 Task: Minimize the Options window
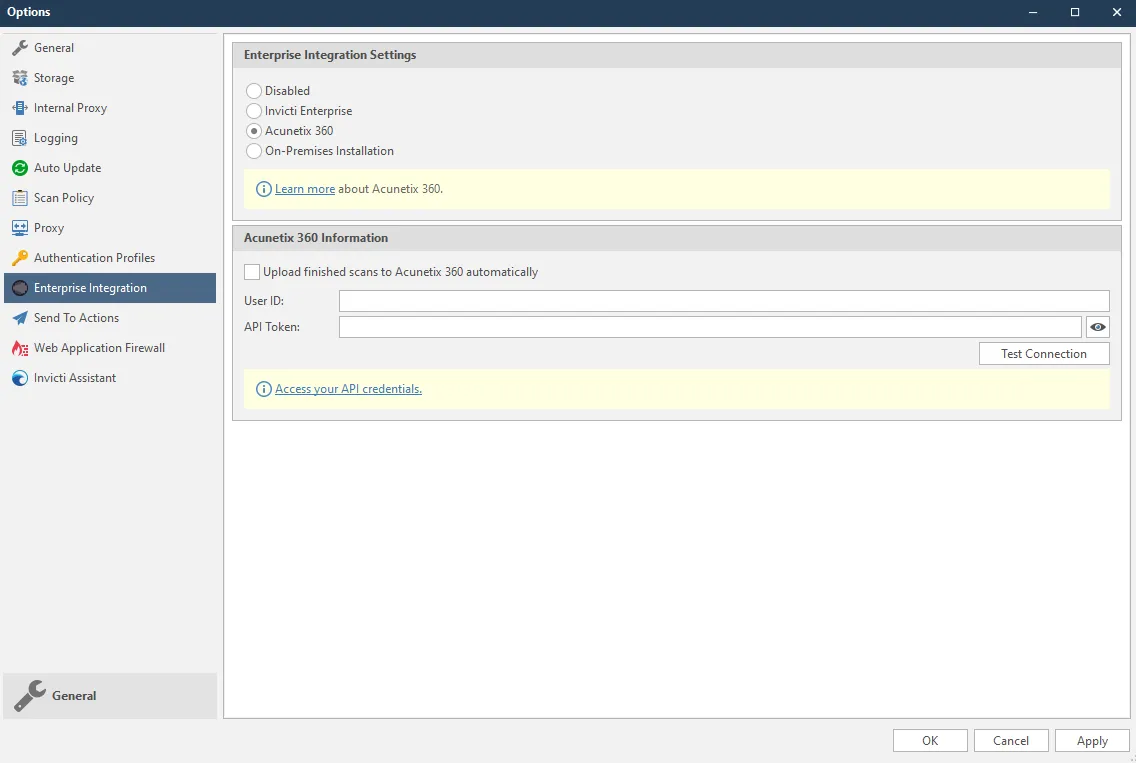pos(1033,12)
